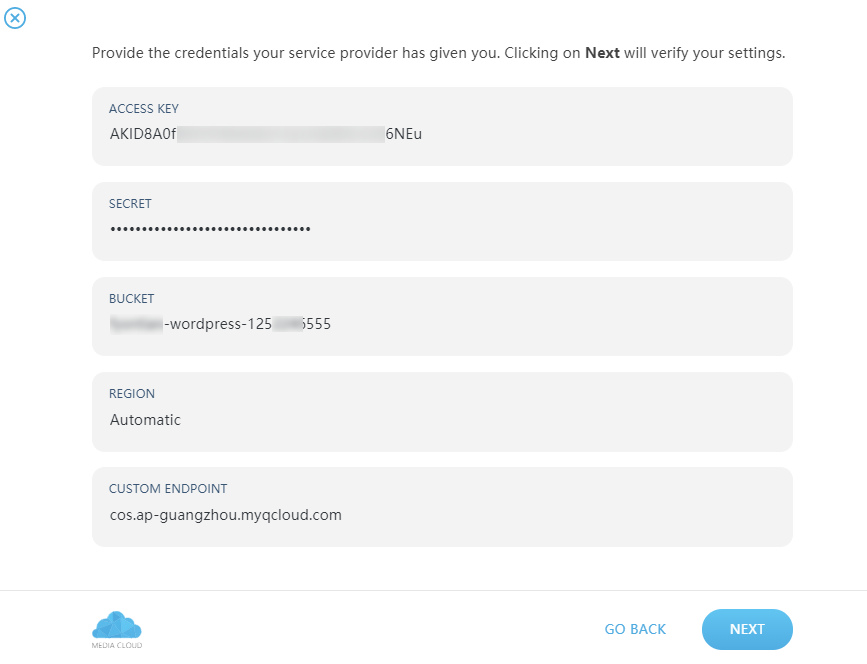Edit the Custom Endpoint field value

[442, 507]
